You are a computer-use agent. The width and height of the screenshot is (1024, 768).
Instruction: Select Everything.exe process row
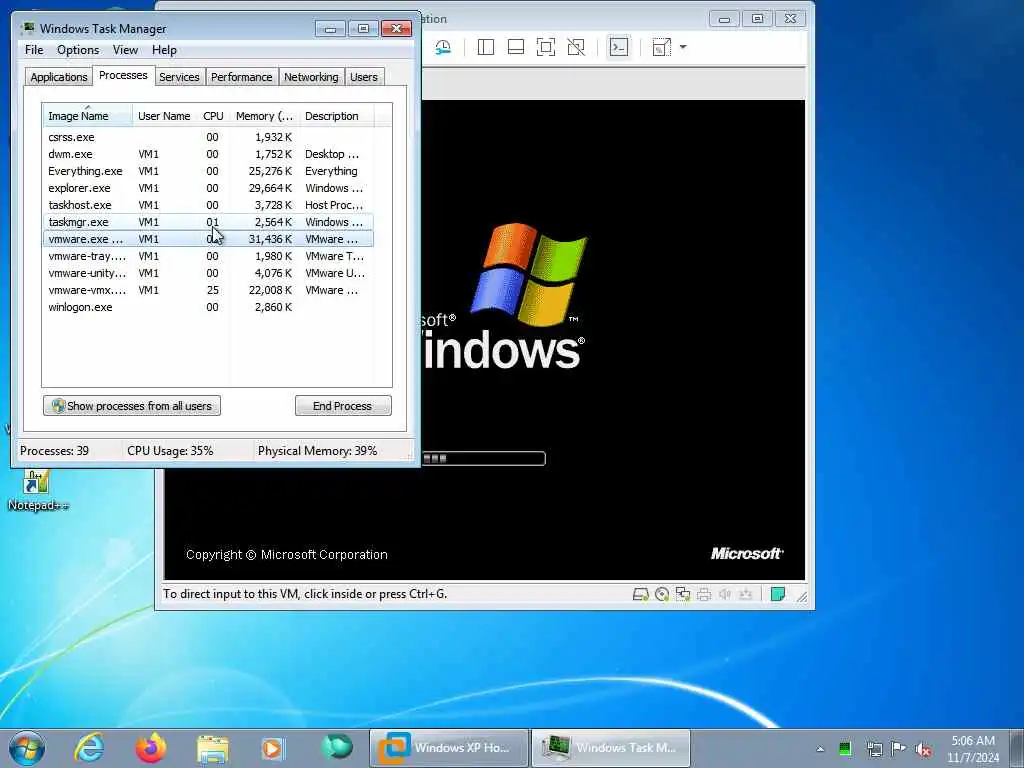point(208,171)
